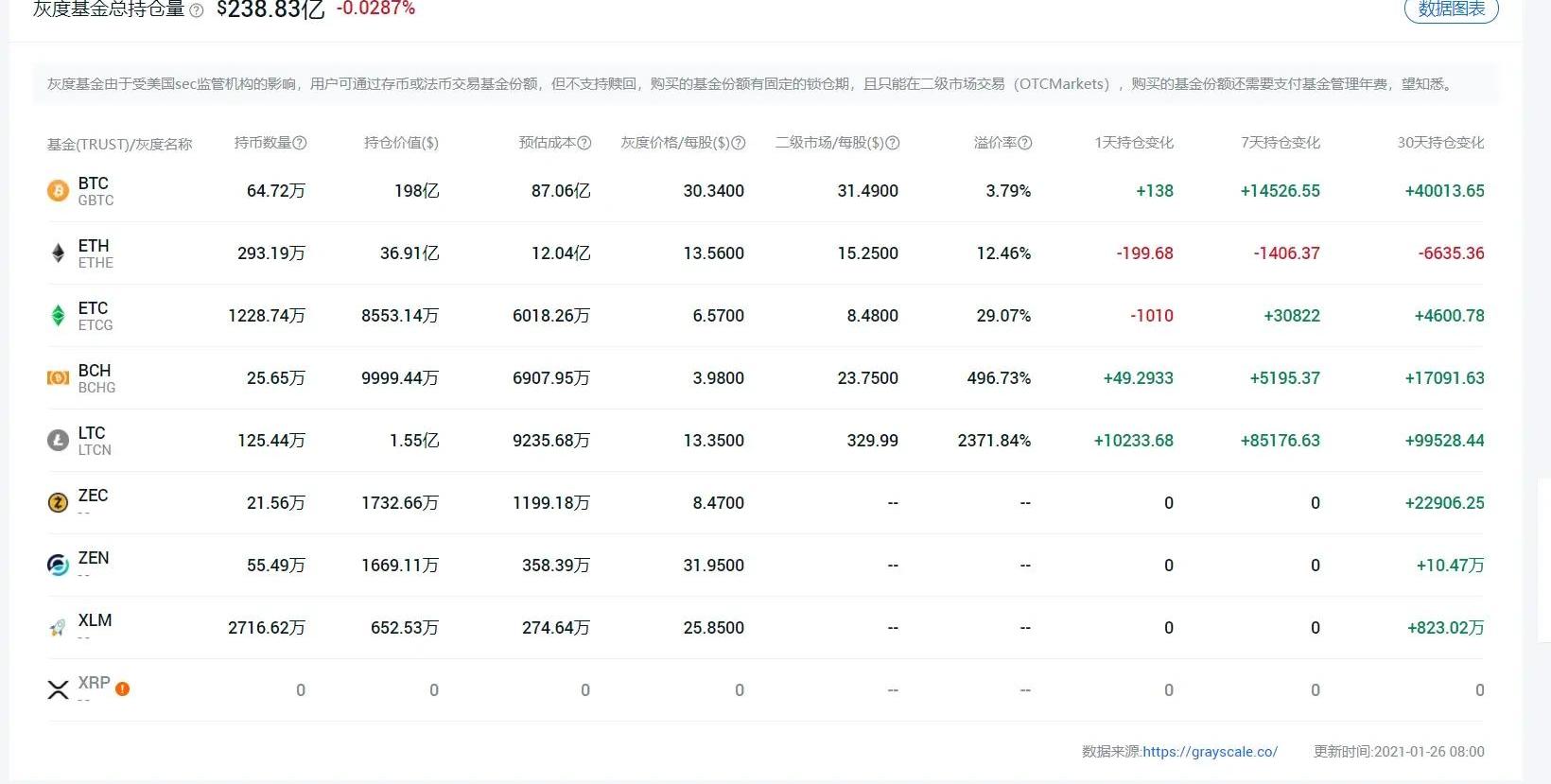This screenshot has height=784, width=1551.
Task: Click the green ETC coin icon
Action: pyautogui.click(x=58, y=316)
